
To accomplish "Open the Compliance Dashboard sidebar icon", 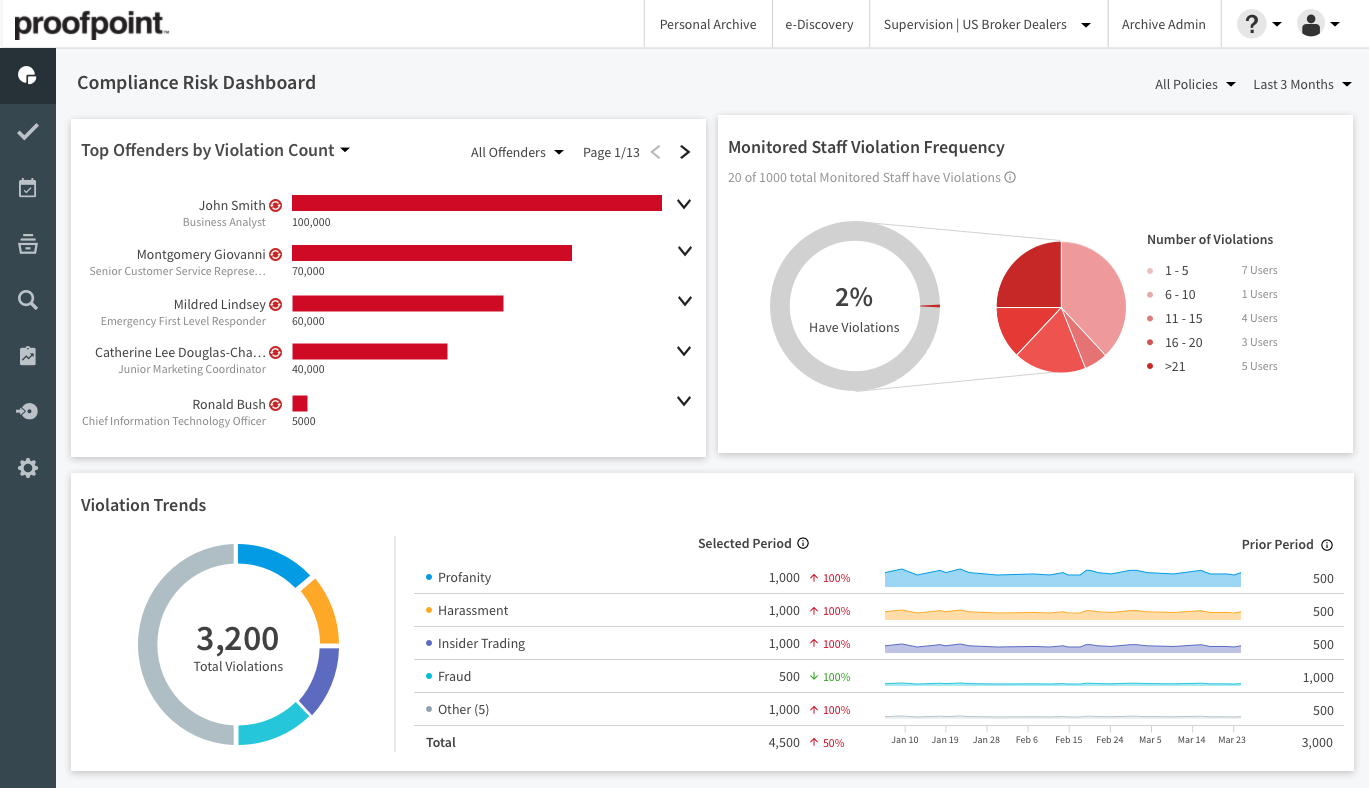I will point(27,75).
